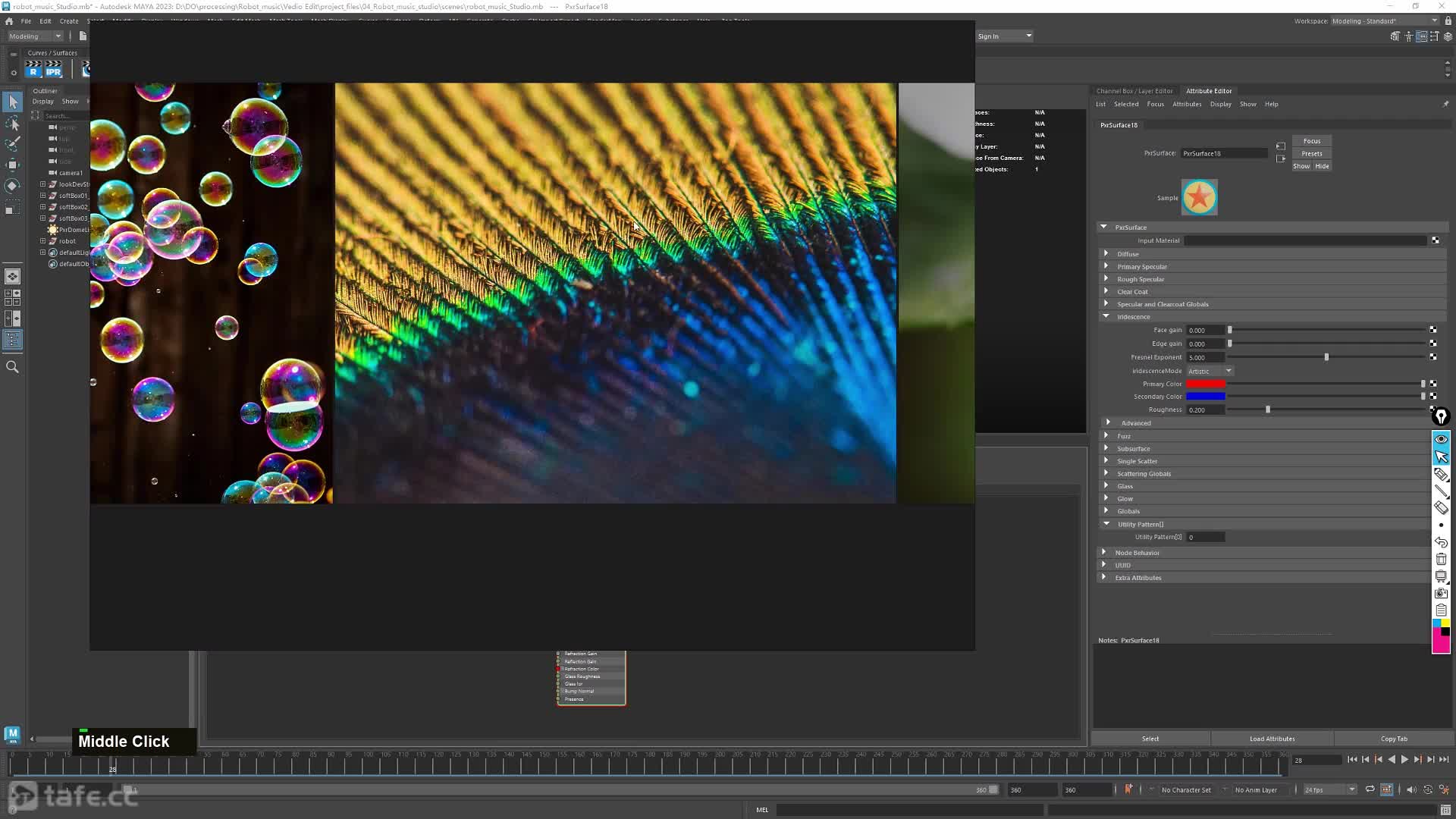This screenshot has height=819, width=1456.
Task: Play the animation forwards
Action: point(1405,760)
